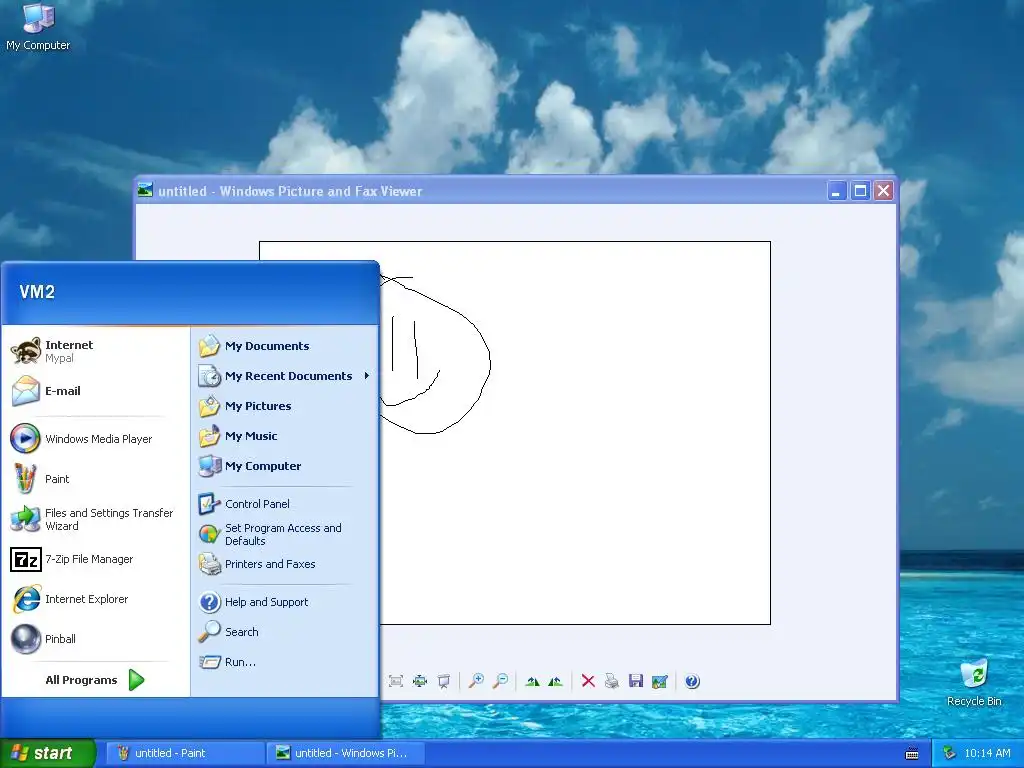Click the edit picture icon in viewer toolbar
Image resolution: width=1024 pixels, height=768 pixels.
(660, 681)
